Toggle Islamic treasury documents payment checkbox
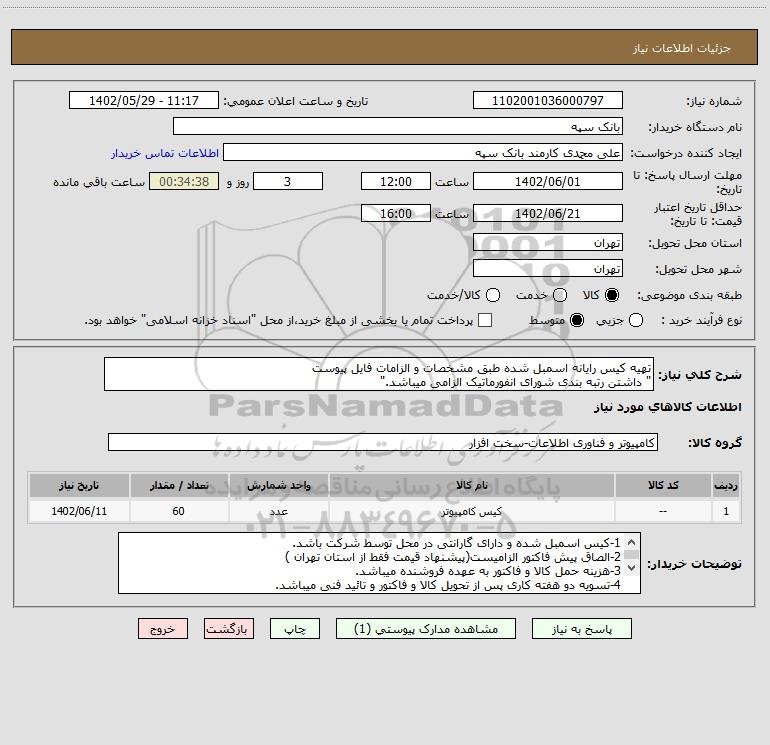This screenshot has width=770, height=745. [x=485, y=320]
